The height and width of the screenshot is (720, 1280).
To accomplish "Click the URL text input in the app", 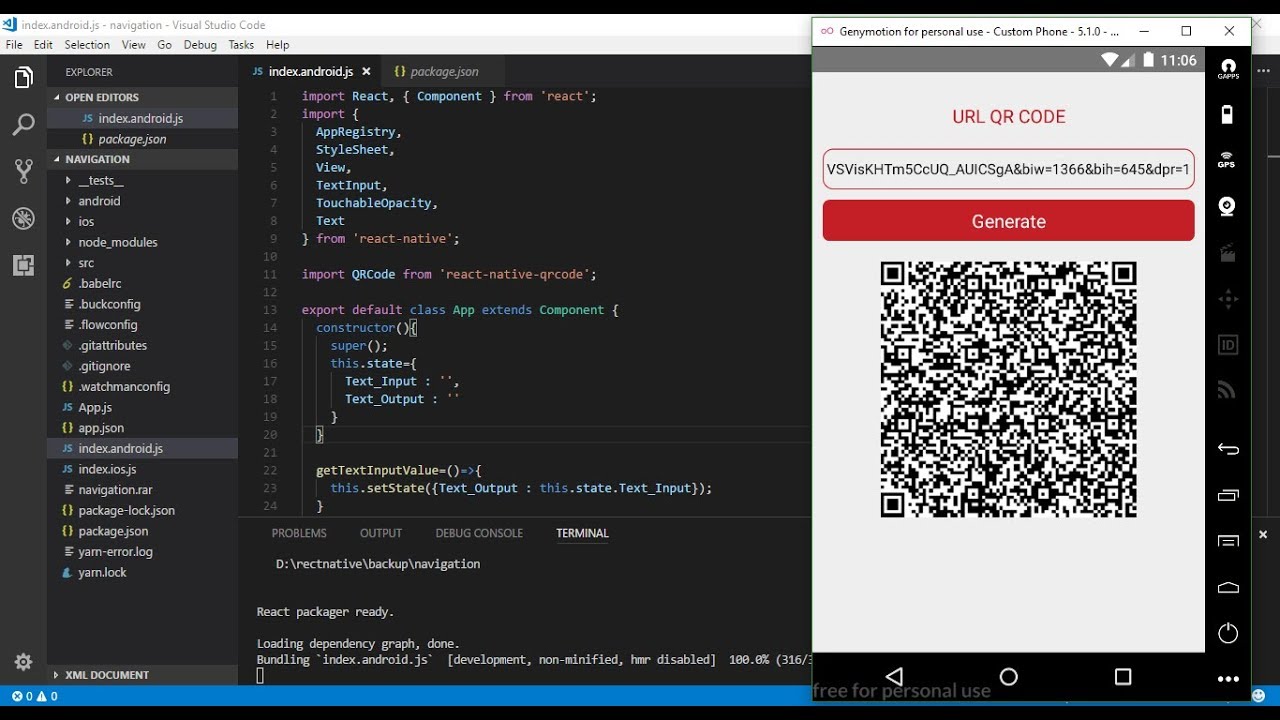I will (x=1008, y=169).
